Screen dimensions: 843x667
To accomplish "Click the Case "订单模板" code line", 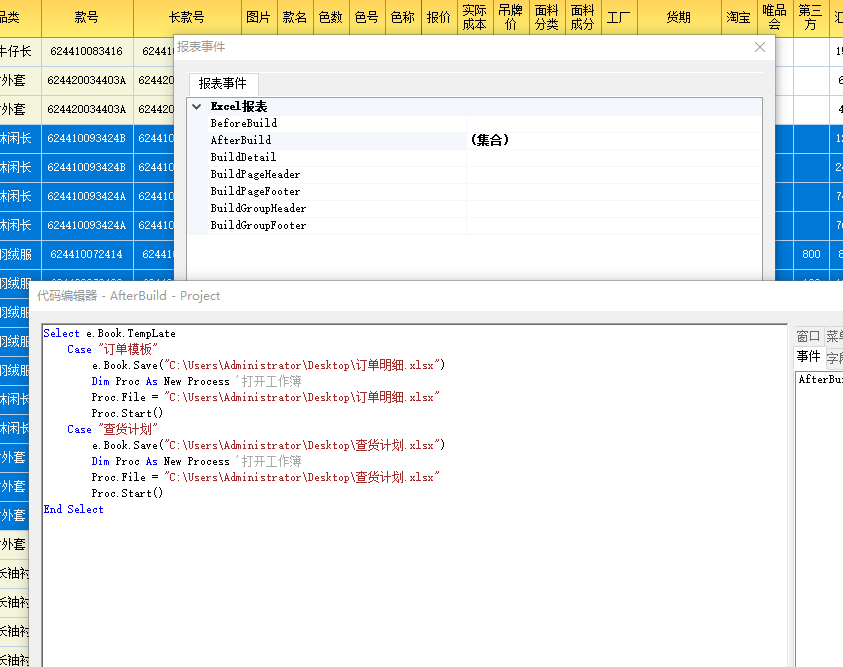I will point(112,350).
